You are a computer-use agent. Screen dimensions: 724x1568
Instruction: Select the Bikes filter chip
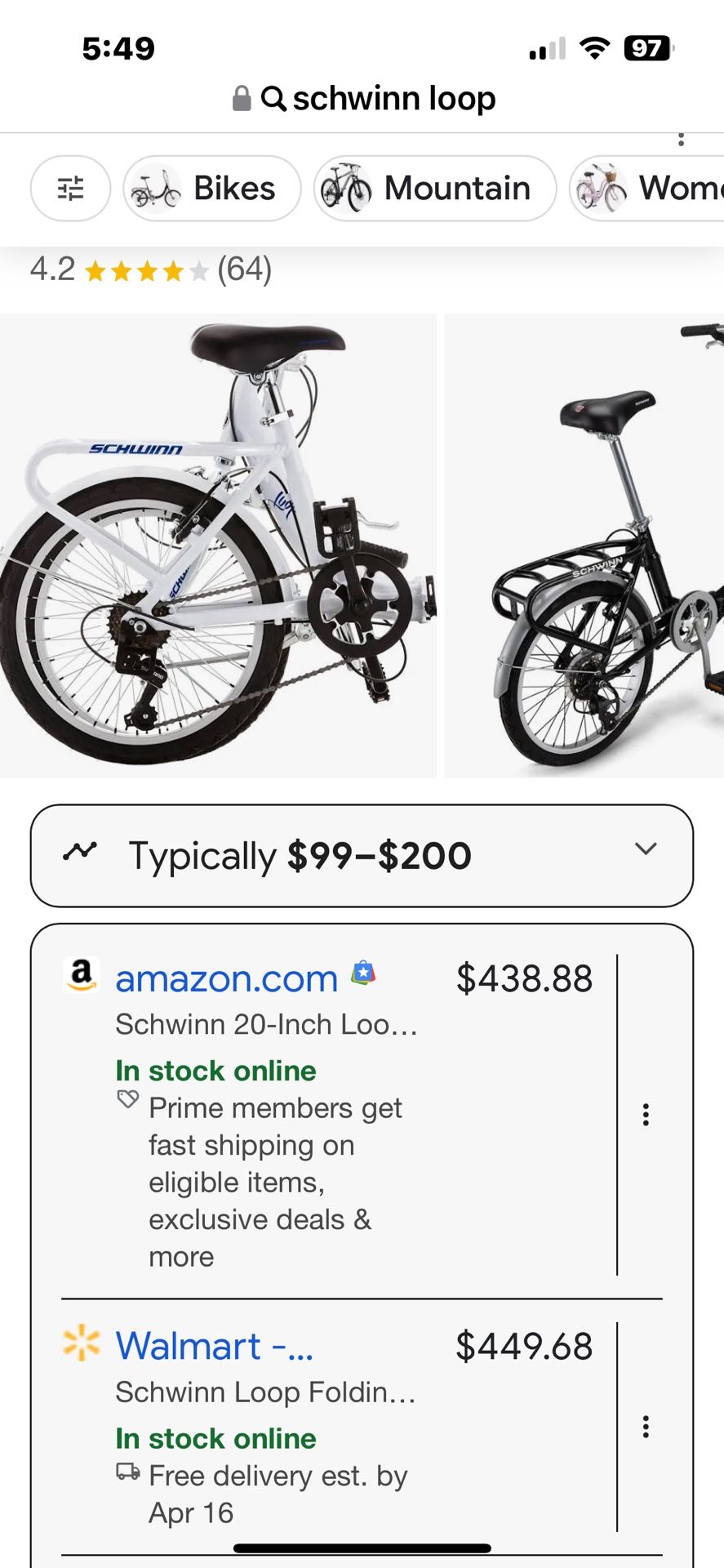point(211,189)
